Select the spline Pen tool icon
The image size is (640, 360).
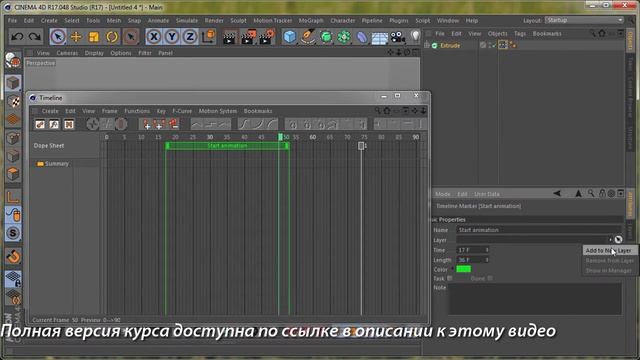[308, 37]
